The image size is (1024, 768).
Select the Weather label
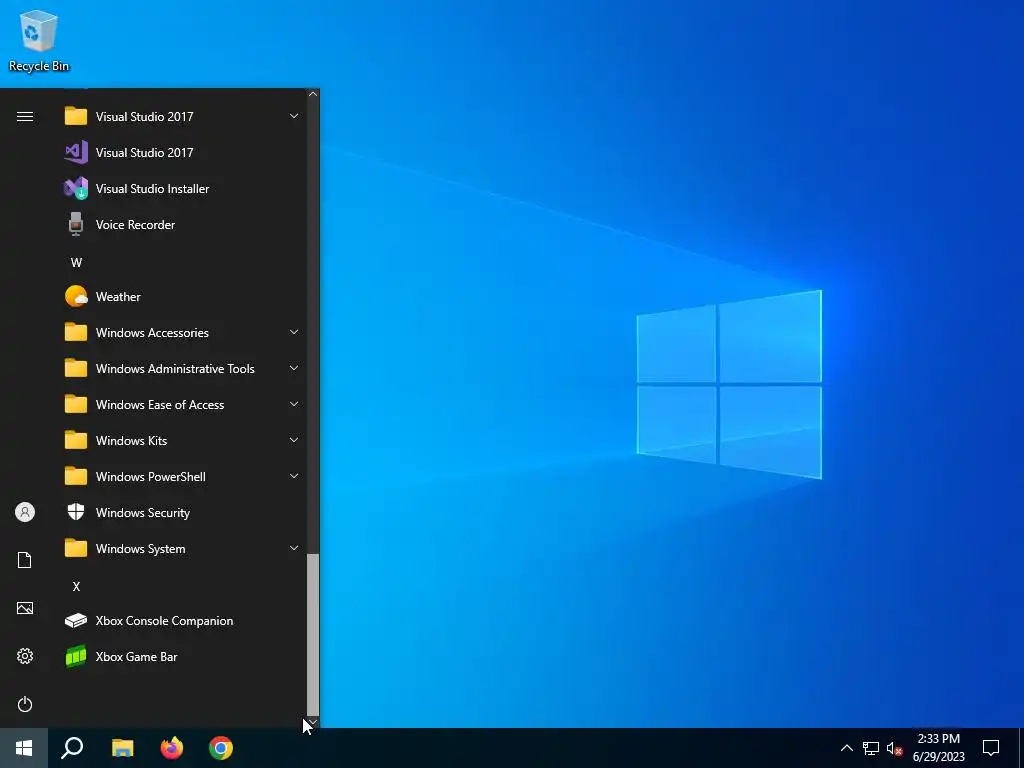[118, 296]
